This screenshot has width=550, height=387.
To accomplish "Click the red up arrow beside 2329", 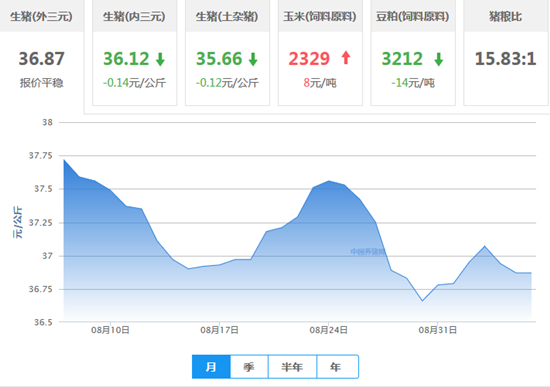I will click(x=346, y=58).
